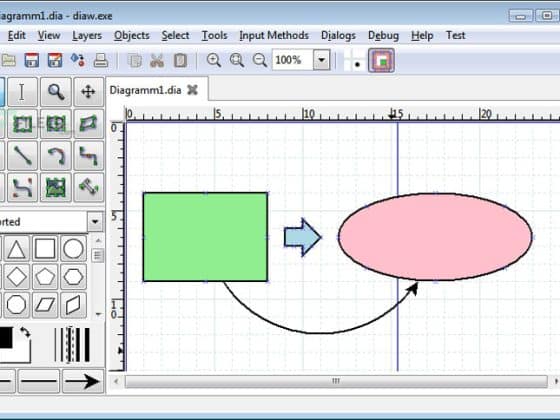Screen dimensions: 560x420
Task: Click the zoom 100% input field
Action: click(293, 60)
